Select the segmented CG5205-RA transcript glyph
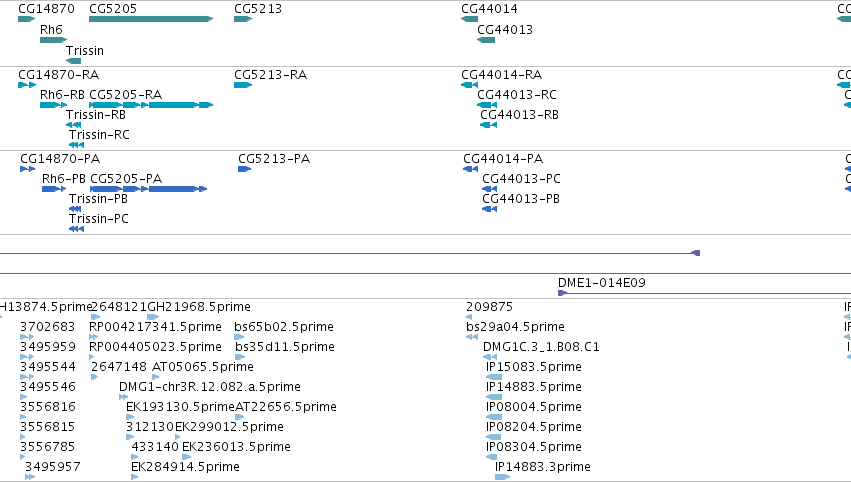The width and height of the screenshot is (851, 482). pos(151,105)
